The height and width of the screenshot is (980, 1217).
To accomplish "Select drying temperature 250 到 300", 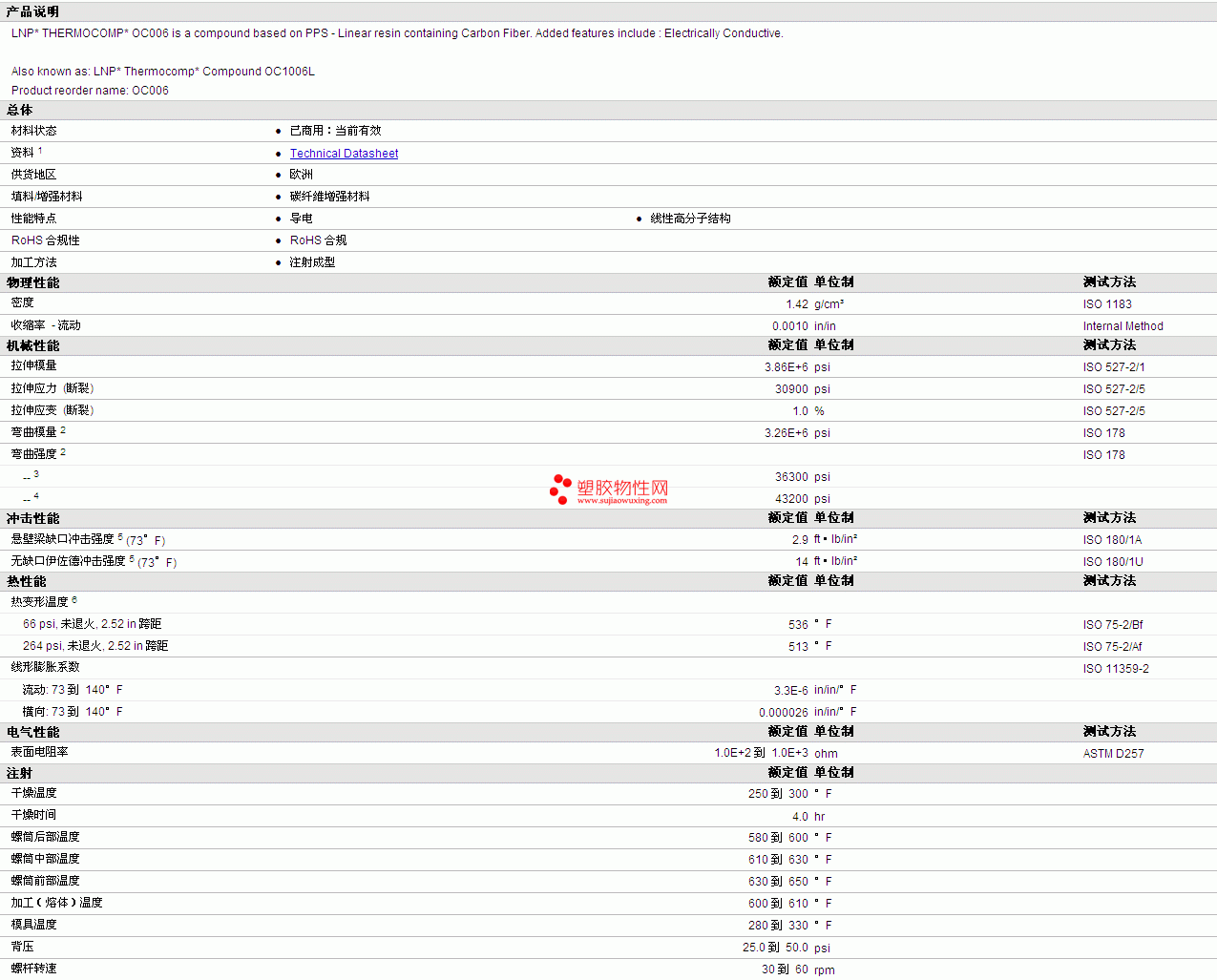I will [778, 794].
